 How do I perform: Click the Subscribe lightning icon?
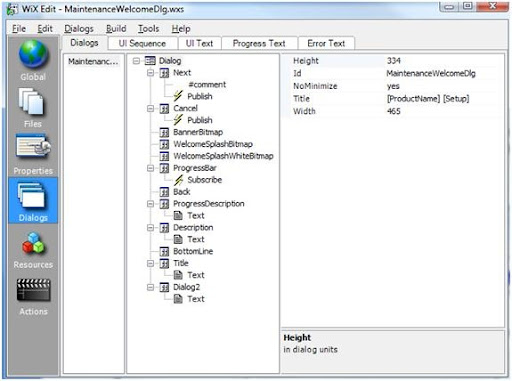[x=178, y=180]
